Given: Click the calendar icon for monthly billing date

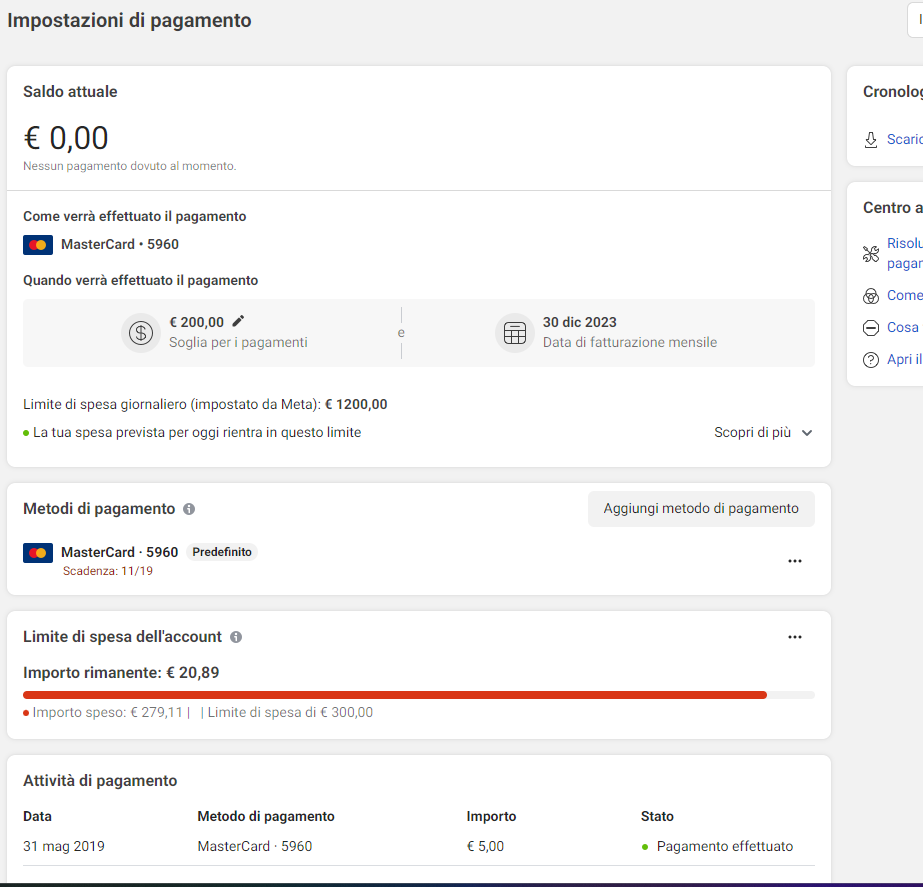Looking at the screenshot, I should point(515,333).
